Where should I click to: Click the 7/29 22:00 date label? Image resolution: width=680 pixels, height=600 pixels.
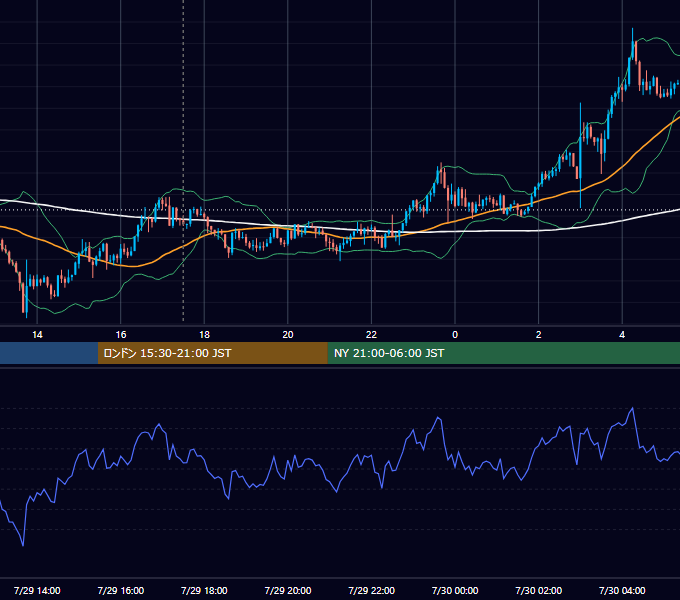pyautogui.click(x=372, y=590)
